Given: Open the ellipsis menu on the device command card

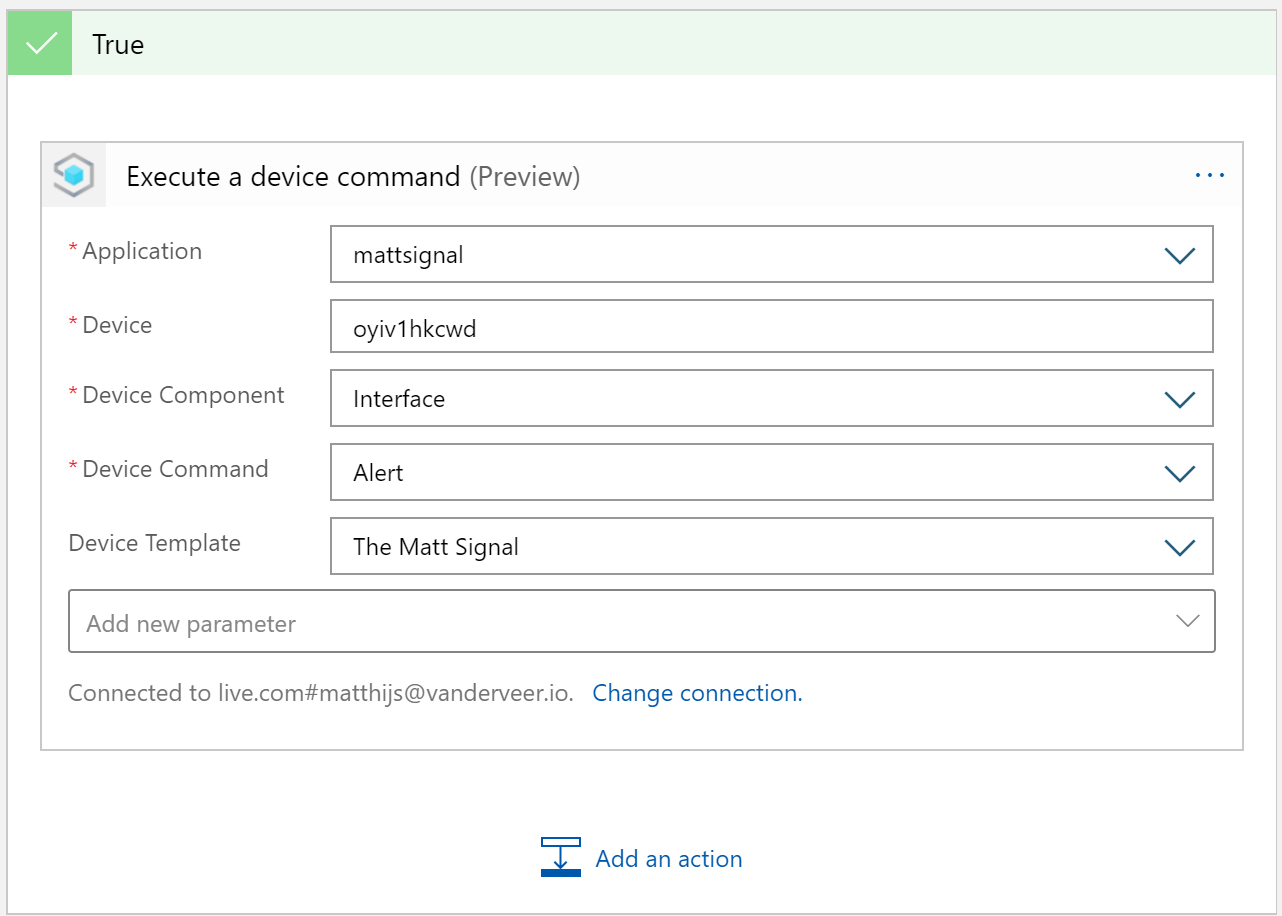Looking at the screenshot, I should pyautogui.click(x=1209, y=175).
